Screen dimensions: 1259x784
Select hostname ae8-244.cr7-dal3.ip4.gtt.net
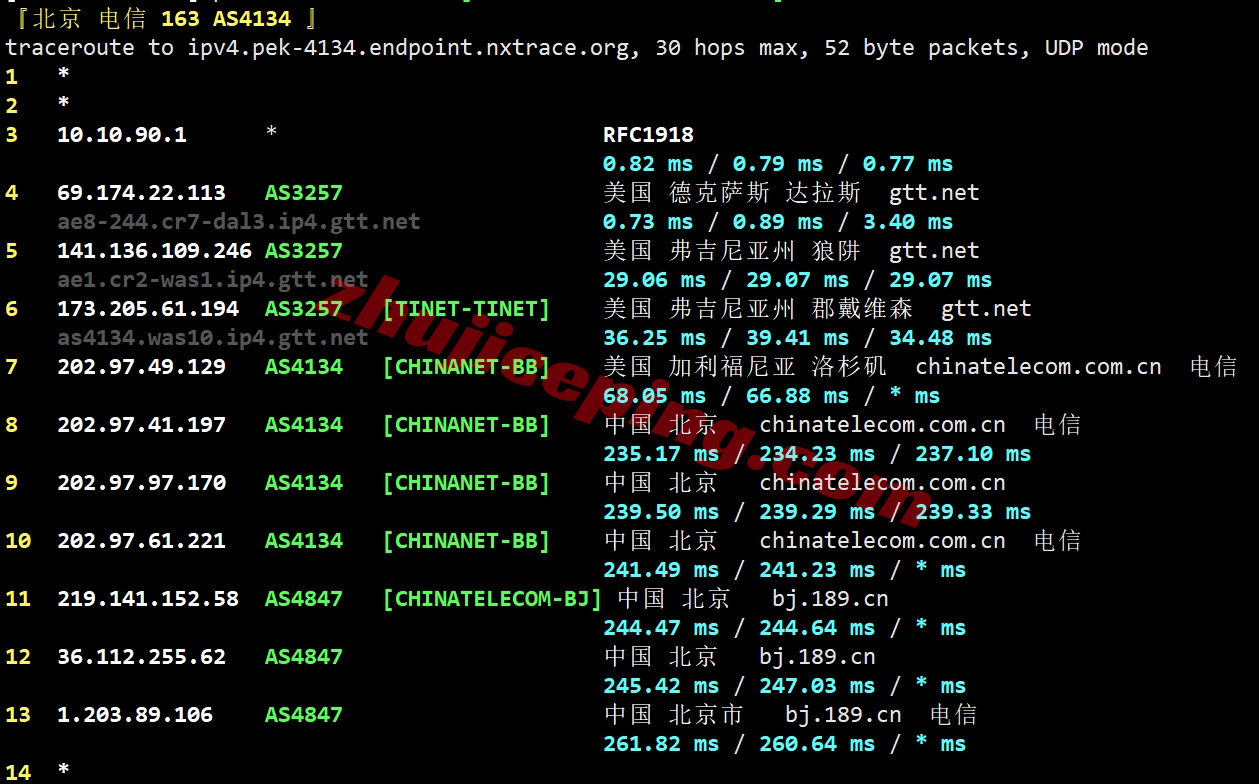tap(238, 222)
